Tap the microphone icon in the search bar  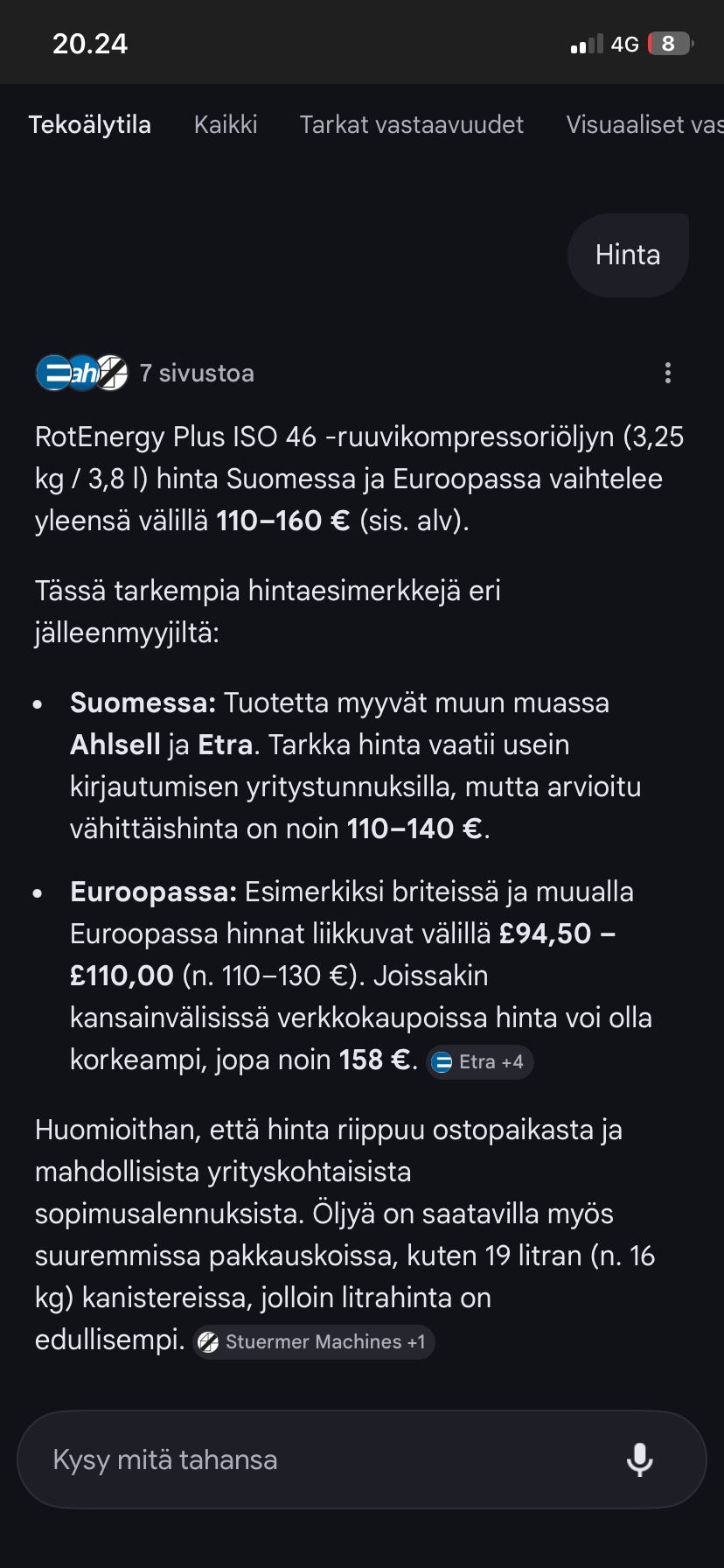[642, 1459]
